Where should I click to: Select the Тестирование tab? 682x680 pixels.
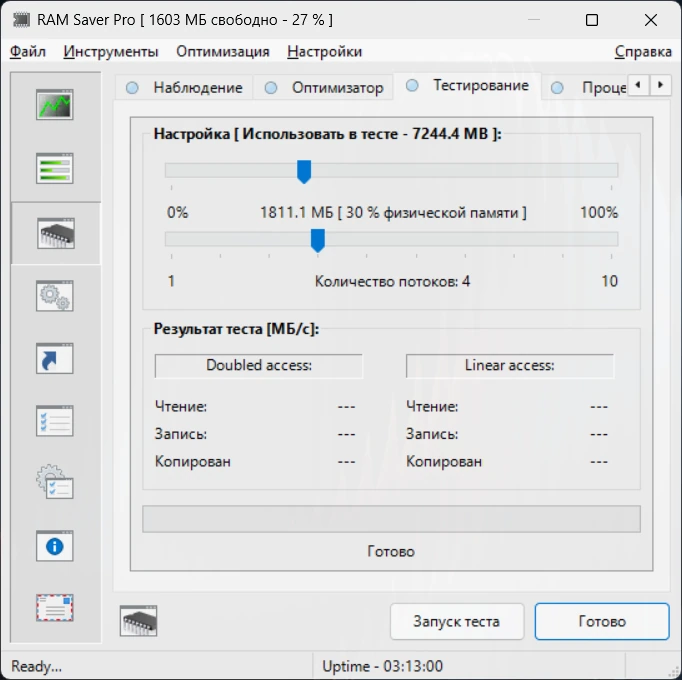[x=467, y=86]
